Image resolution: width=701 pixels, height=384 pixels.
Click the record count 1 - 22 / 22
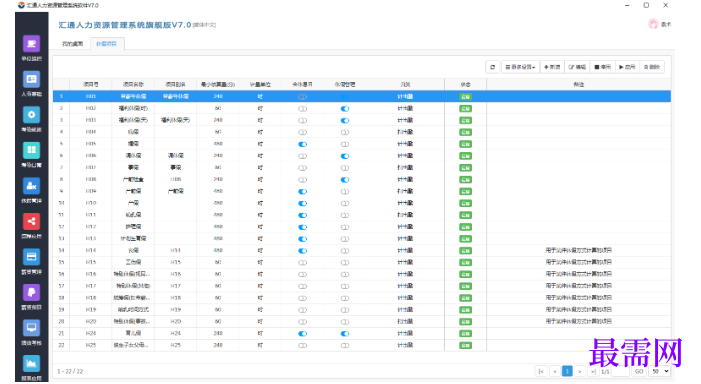click(x=70, y=371)
